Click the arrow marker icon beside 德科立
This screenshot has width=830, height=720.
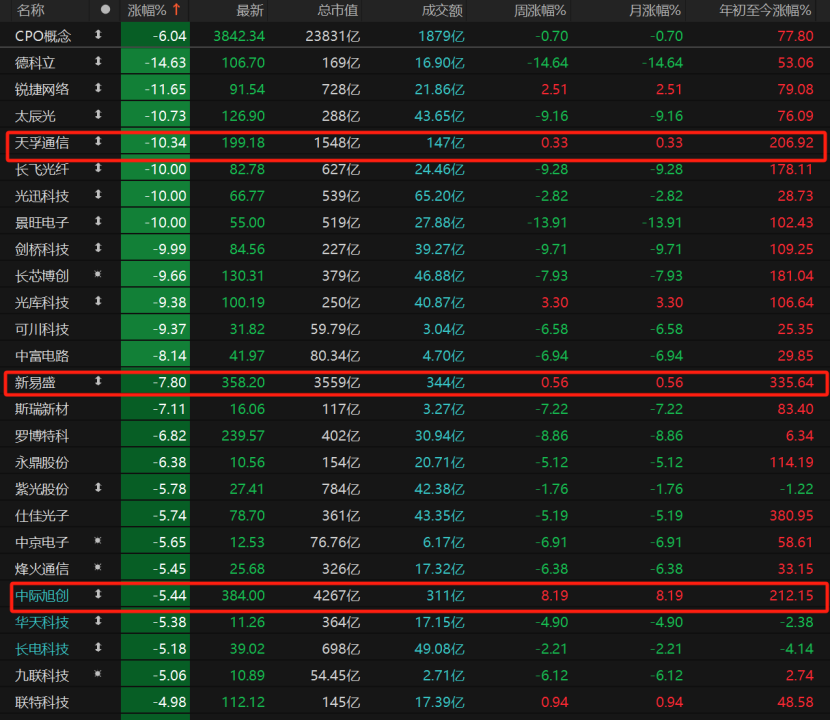[98, 62]
